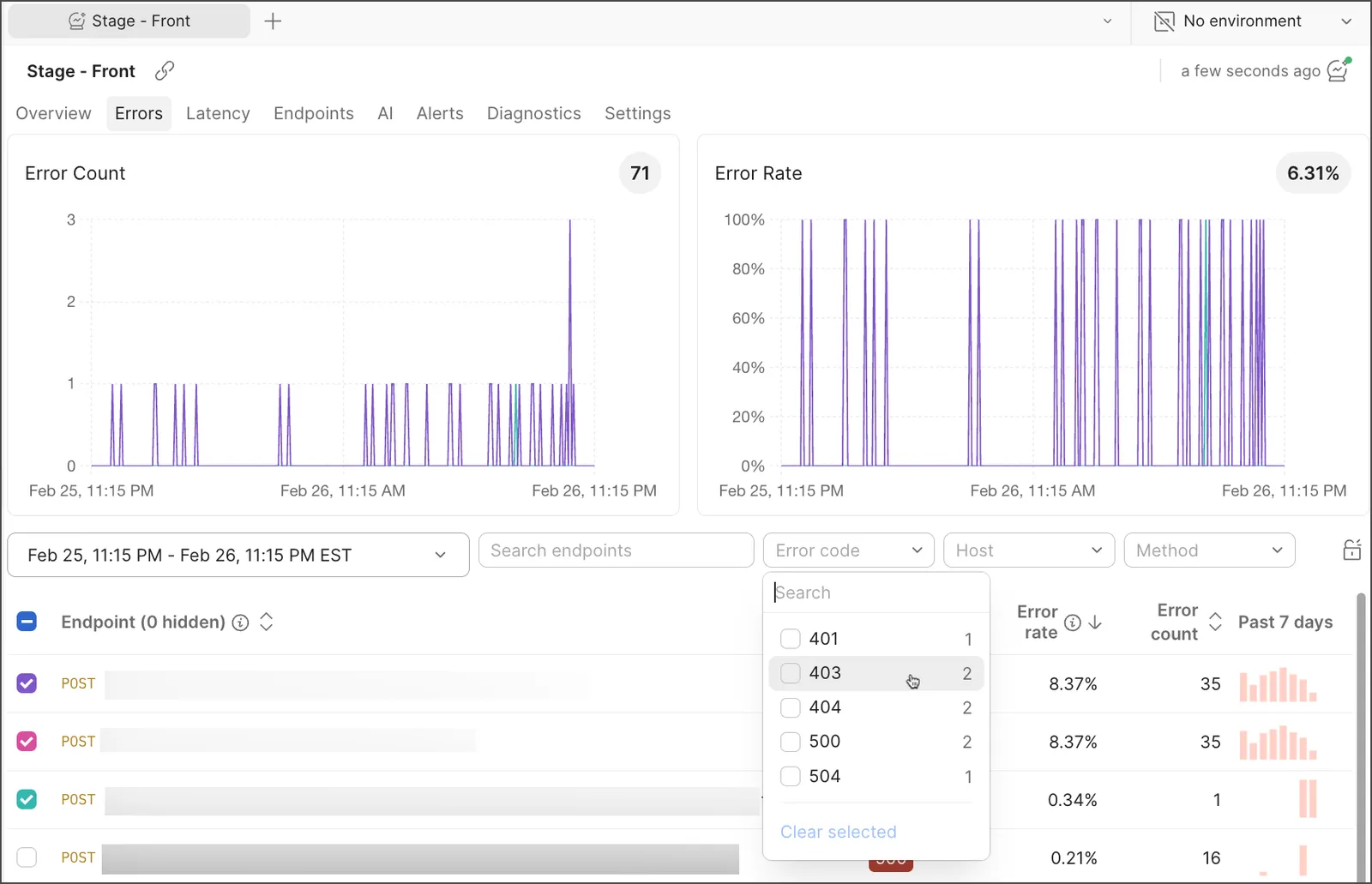This screenshot has height=884, width=1372.
Task: Check the 404 error code option
Action: pyautogui.click(x=791, y=707)
